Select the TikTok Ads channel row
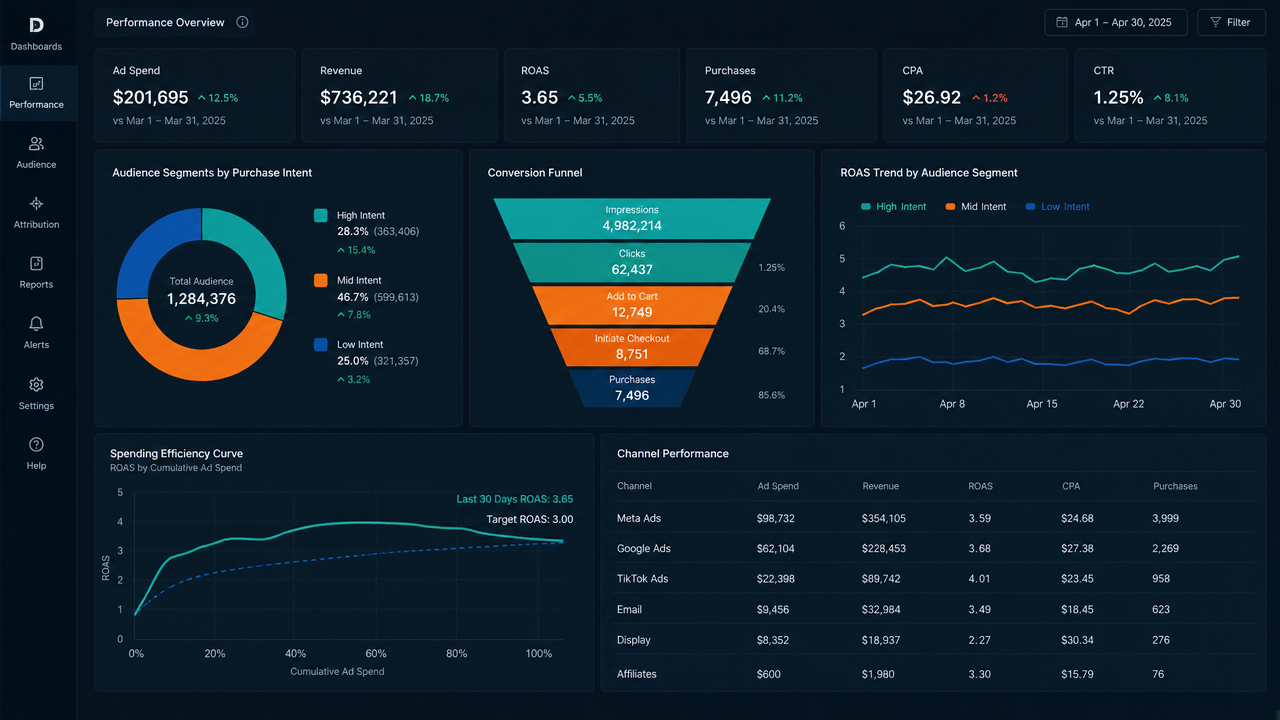1280x720 pixels. pyautogui.click(x=933, y=579)
